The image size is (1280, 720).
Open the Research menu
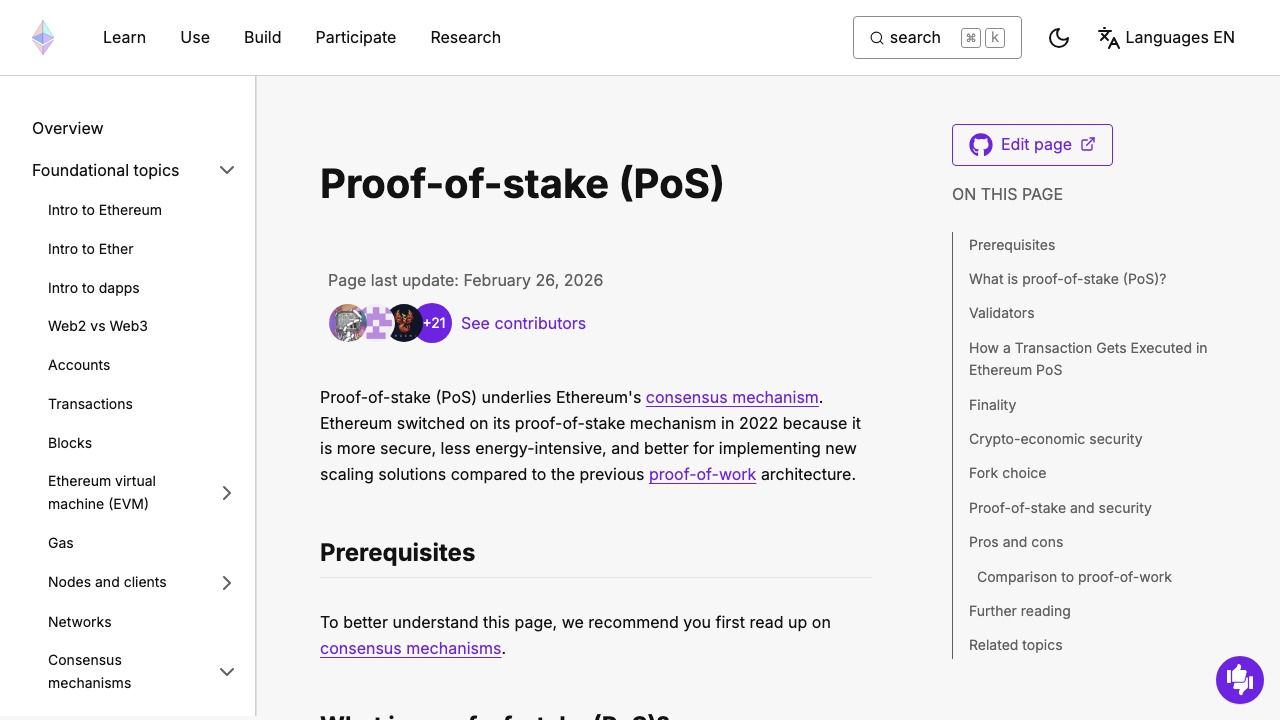(465, 37)
